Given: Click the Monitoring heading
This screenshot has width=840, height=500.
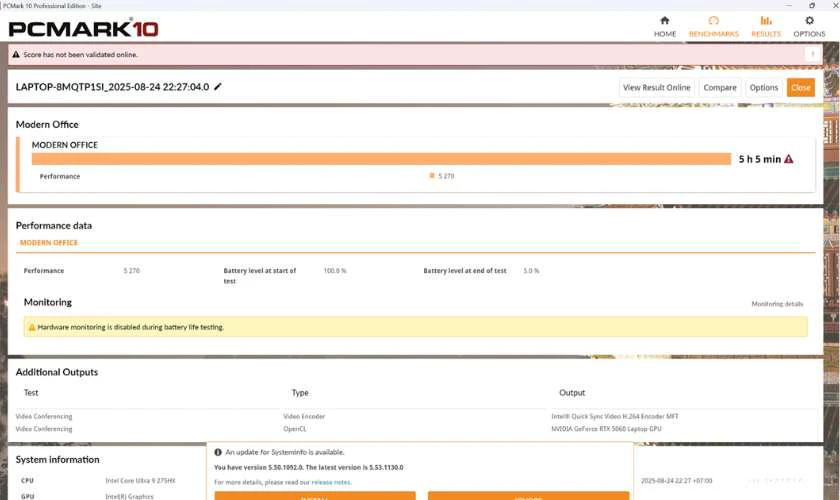Looking at the screenshot, I should pyautogui.click(x=48, y=302).
